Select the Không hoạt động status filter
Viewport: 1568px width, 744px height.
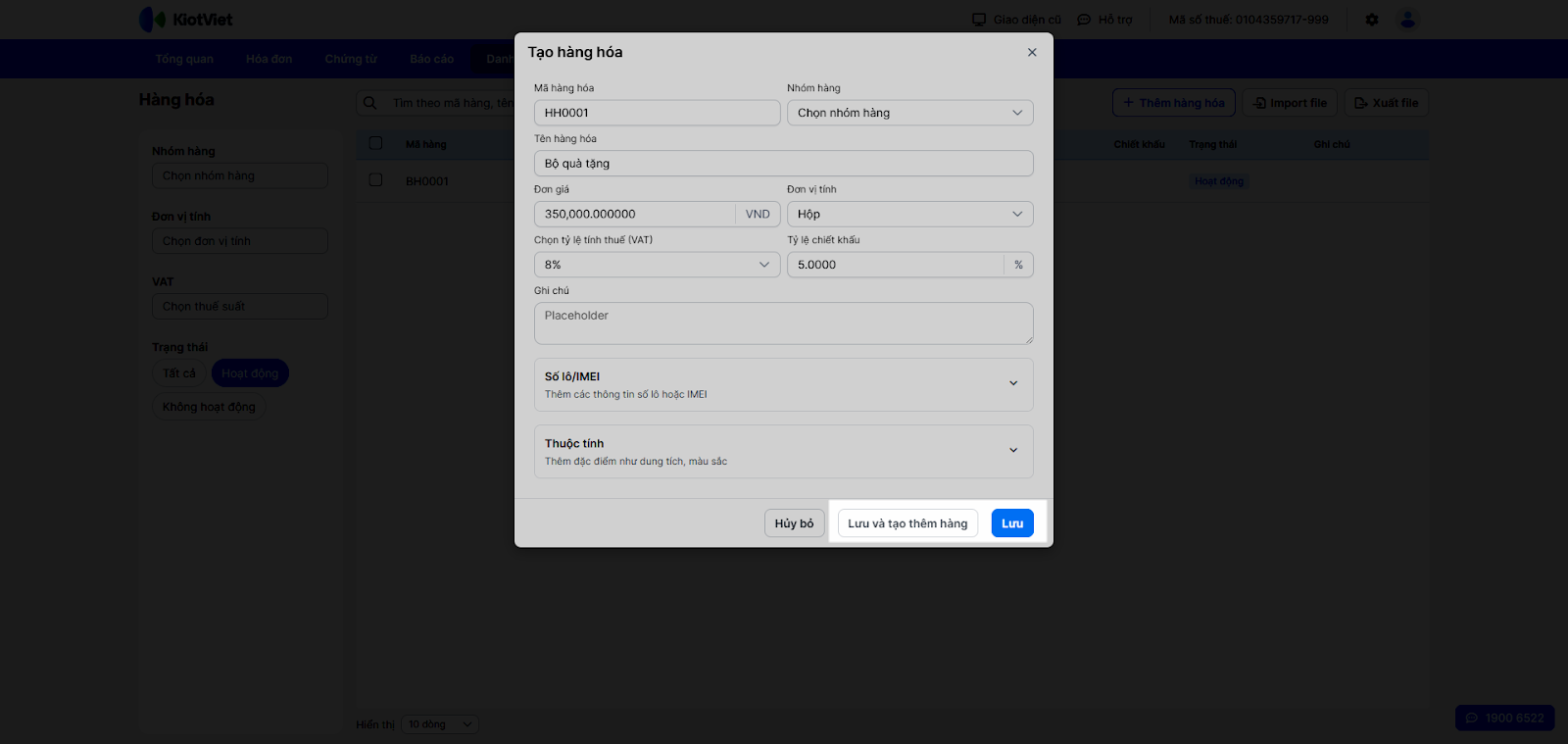tap(209, 407)
